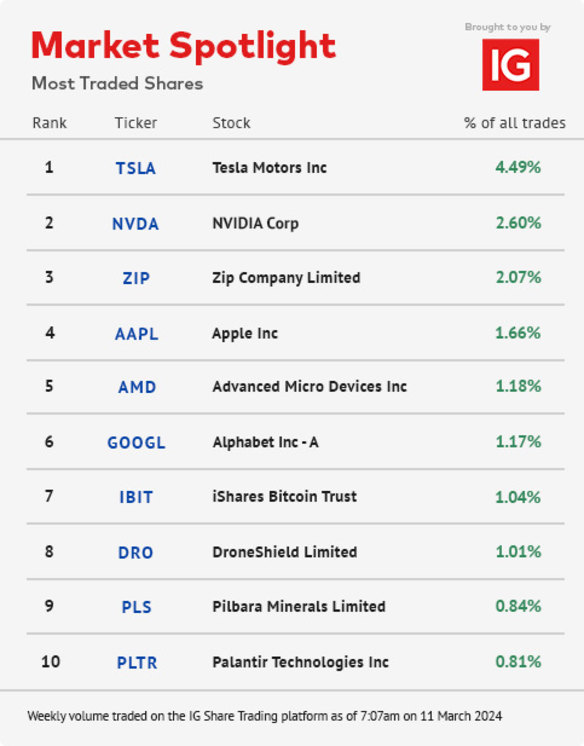Image resolution: width=584 pixels, height=746 pixels.
Task: Open the DRO ticker link
Action: (x=136, y=553)
